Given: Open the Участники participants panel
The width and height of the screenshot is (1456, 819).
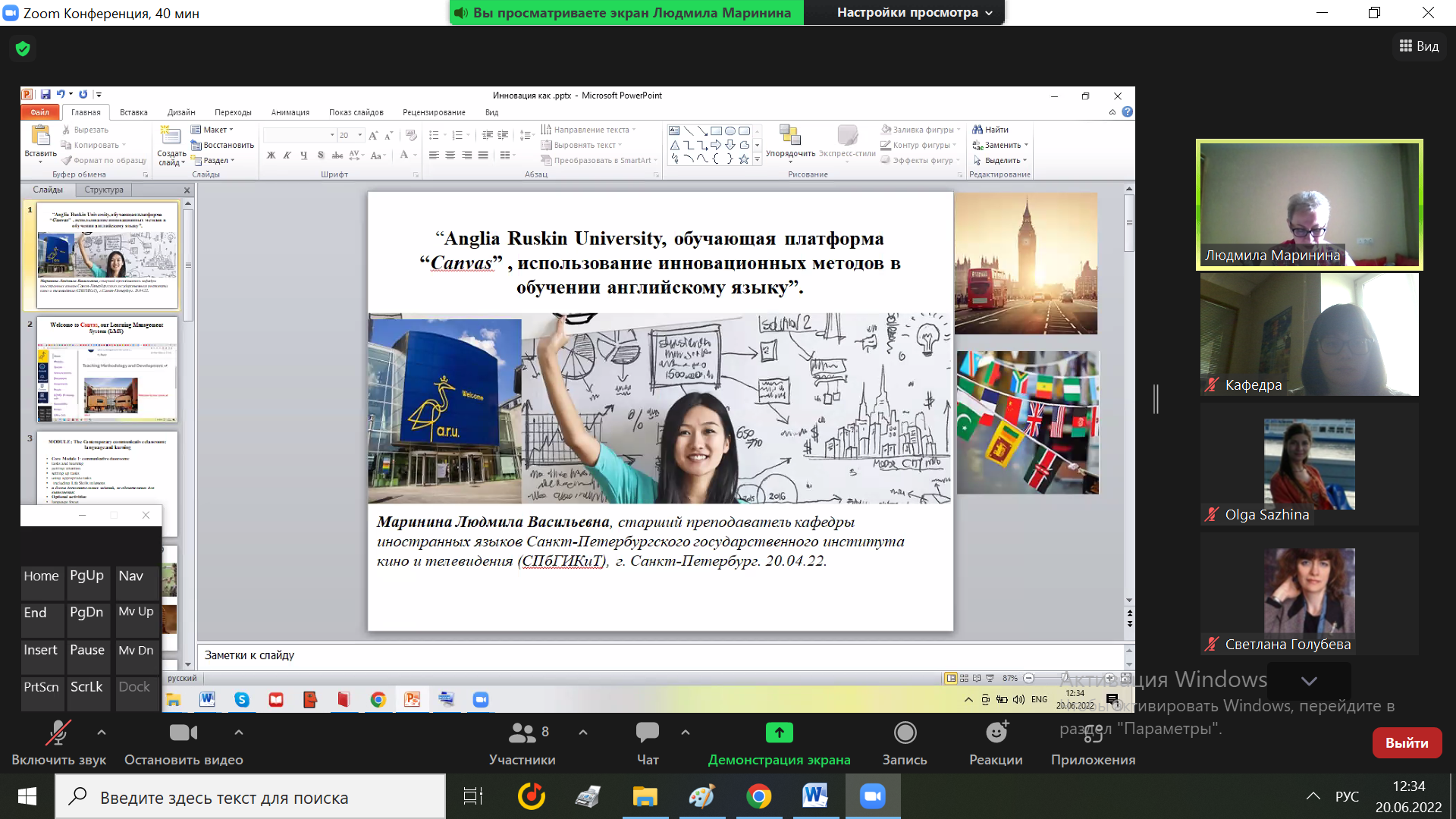Looking at the screenshot, I should point(522,743).
